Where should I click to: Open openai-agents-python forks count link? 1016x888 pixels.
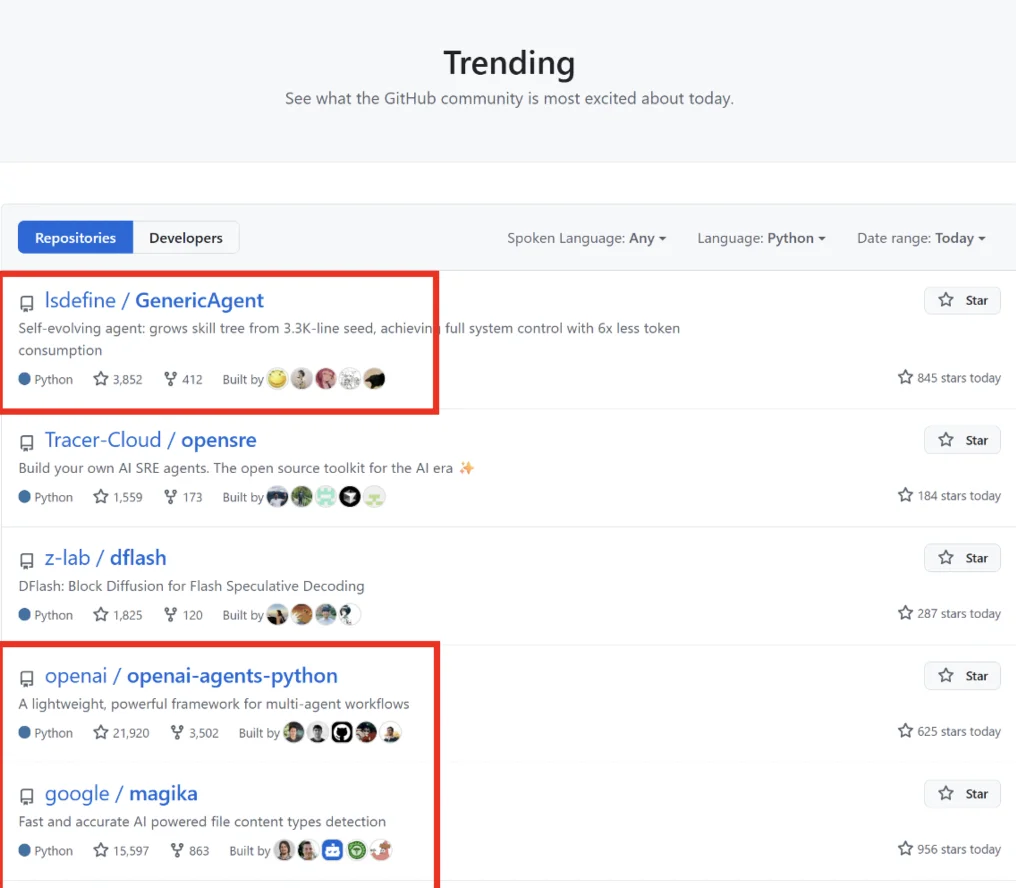pos(192,733)
